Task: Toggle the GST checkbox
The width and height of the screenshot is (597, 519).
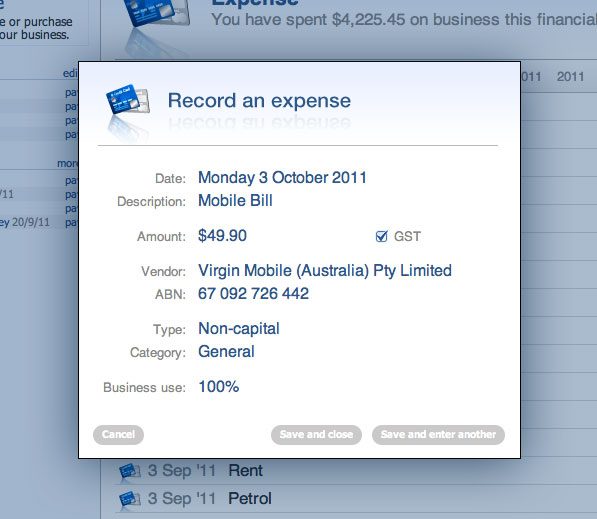Action: [381, 236]
